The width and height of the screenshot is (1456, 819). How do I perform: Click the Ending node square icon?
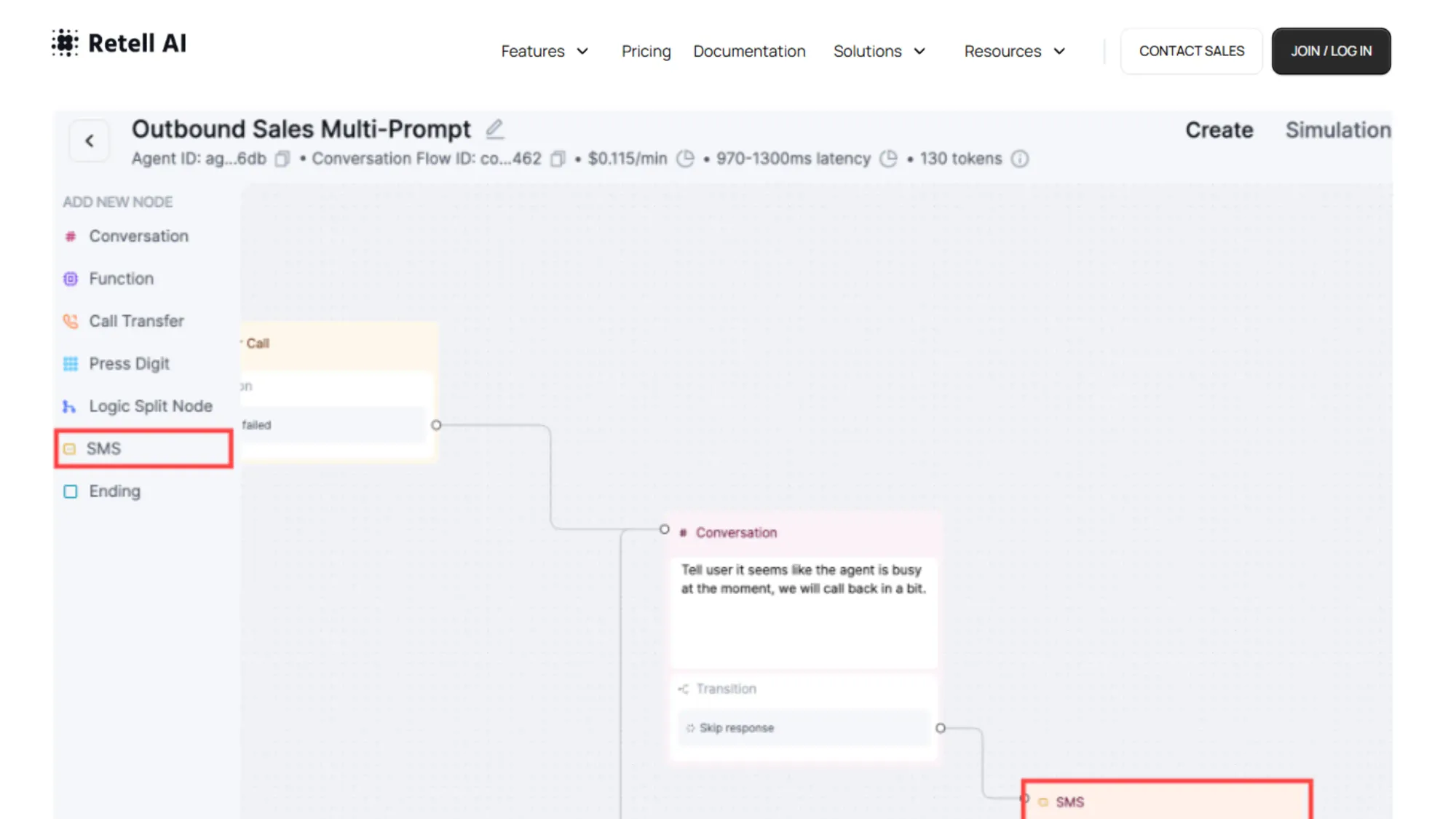point(71,491)
